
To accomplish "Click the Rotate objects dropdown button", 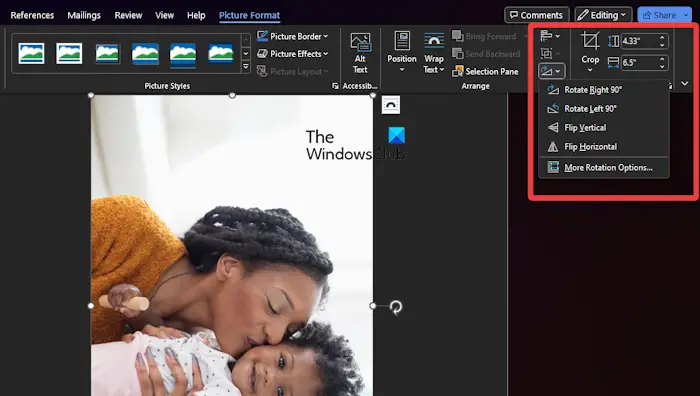I will pos(552,71).
